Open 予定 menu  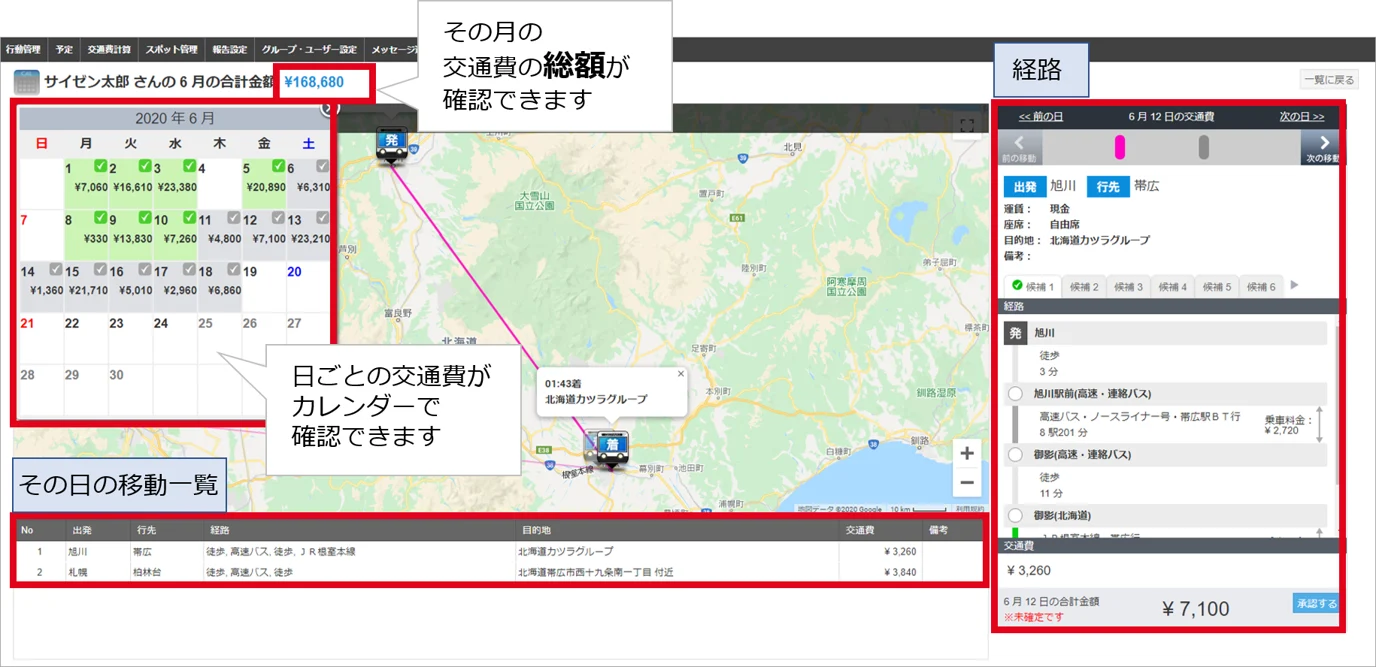(64, 49)
